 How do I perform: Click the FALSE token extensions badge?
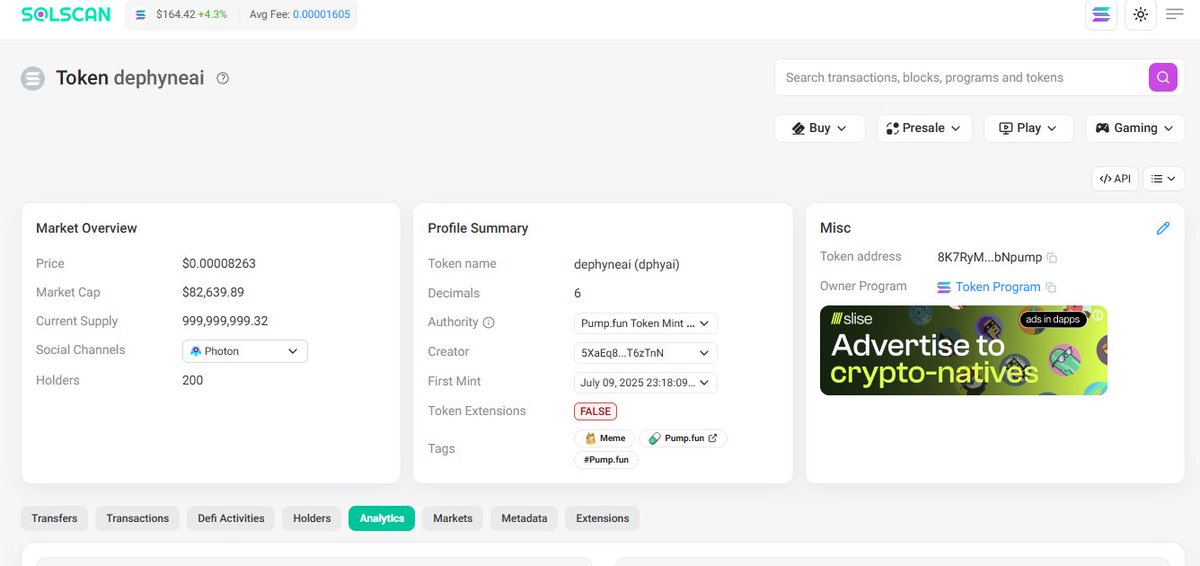595,411
